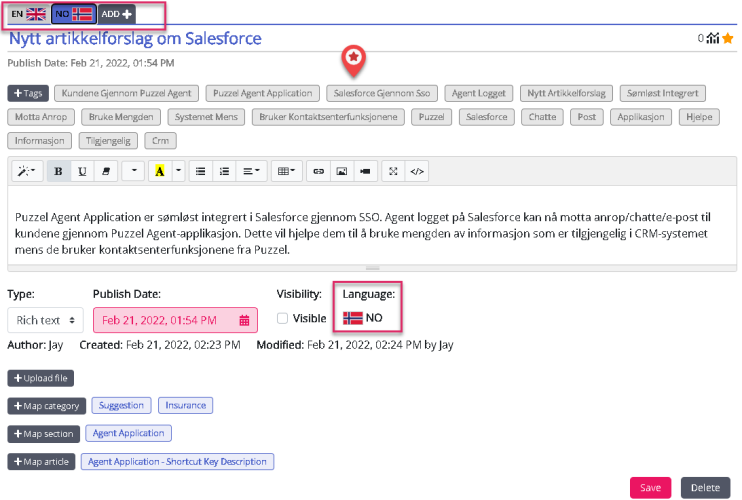
Task: Click the statistics chart icon
Action: pos(713,38)
